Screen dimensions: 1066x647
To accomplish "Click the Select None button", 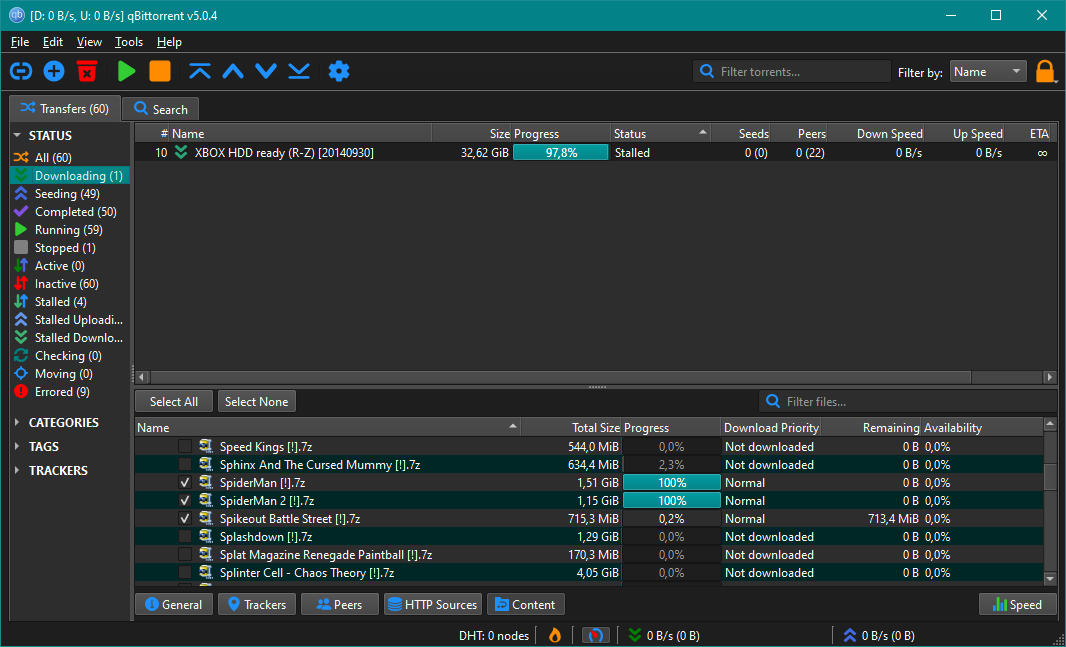I will pyautogui.click(x=257, y=402).
